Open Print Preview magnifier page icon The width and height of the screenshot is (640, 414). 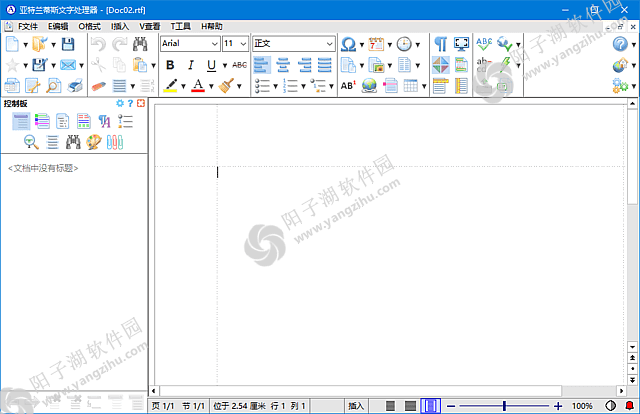(x=53, y=86)
